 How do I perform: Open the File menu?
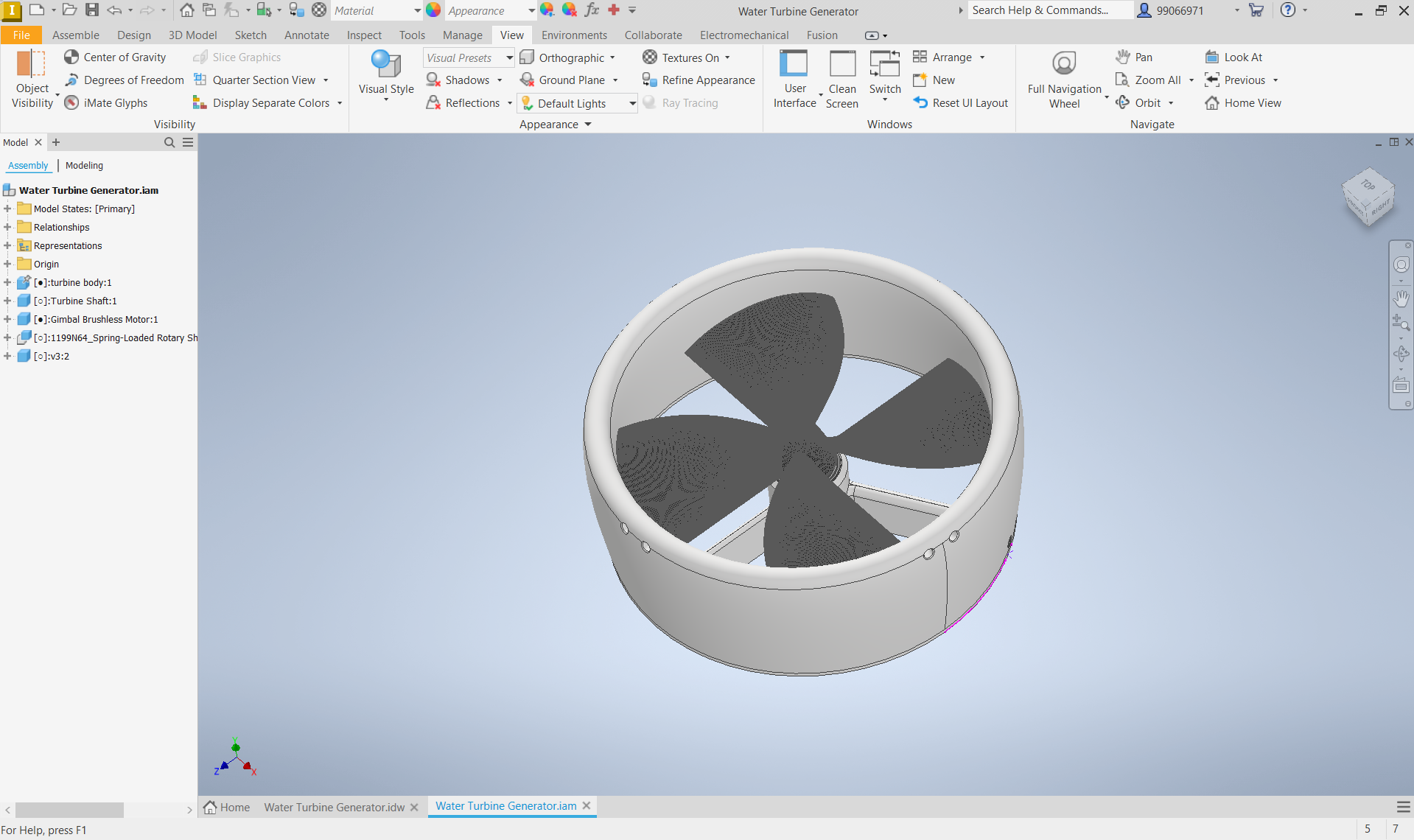coord(21,35)
